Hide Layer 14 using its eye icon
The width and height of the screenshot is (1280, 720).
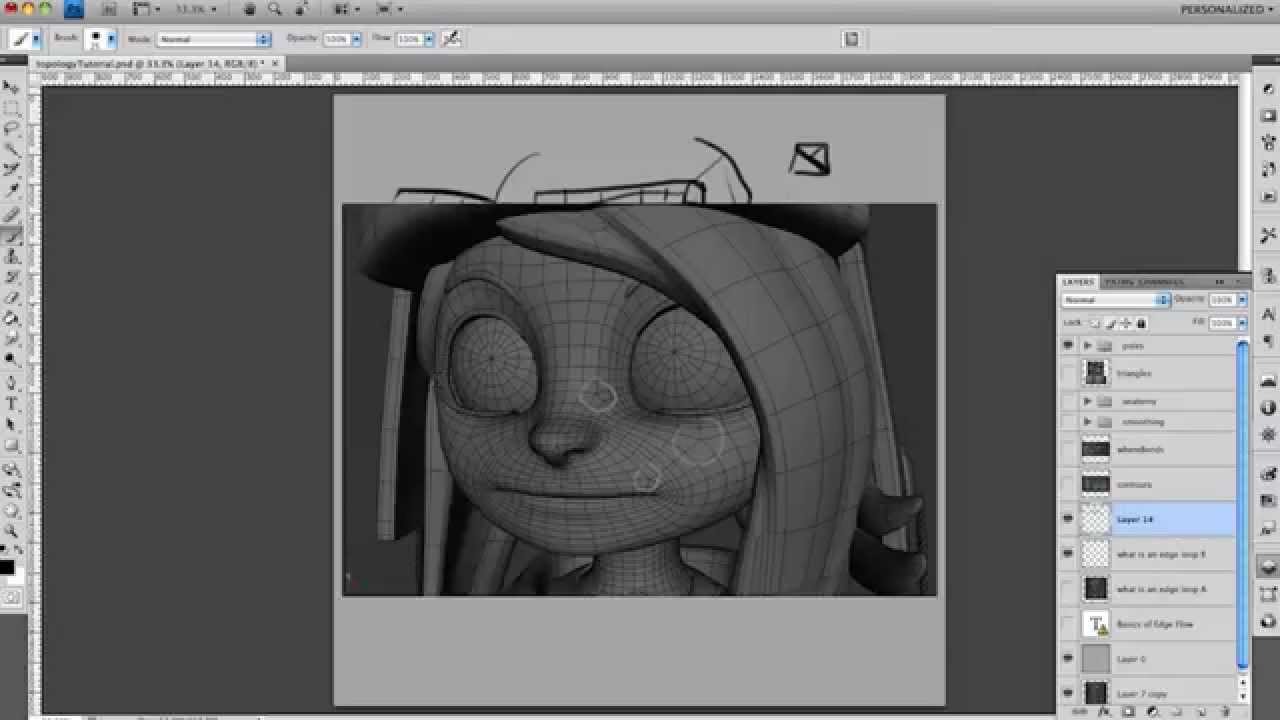click(x=1068, y=519)
